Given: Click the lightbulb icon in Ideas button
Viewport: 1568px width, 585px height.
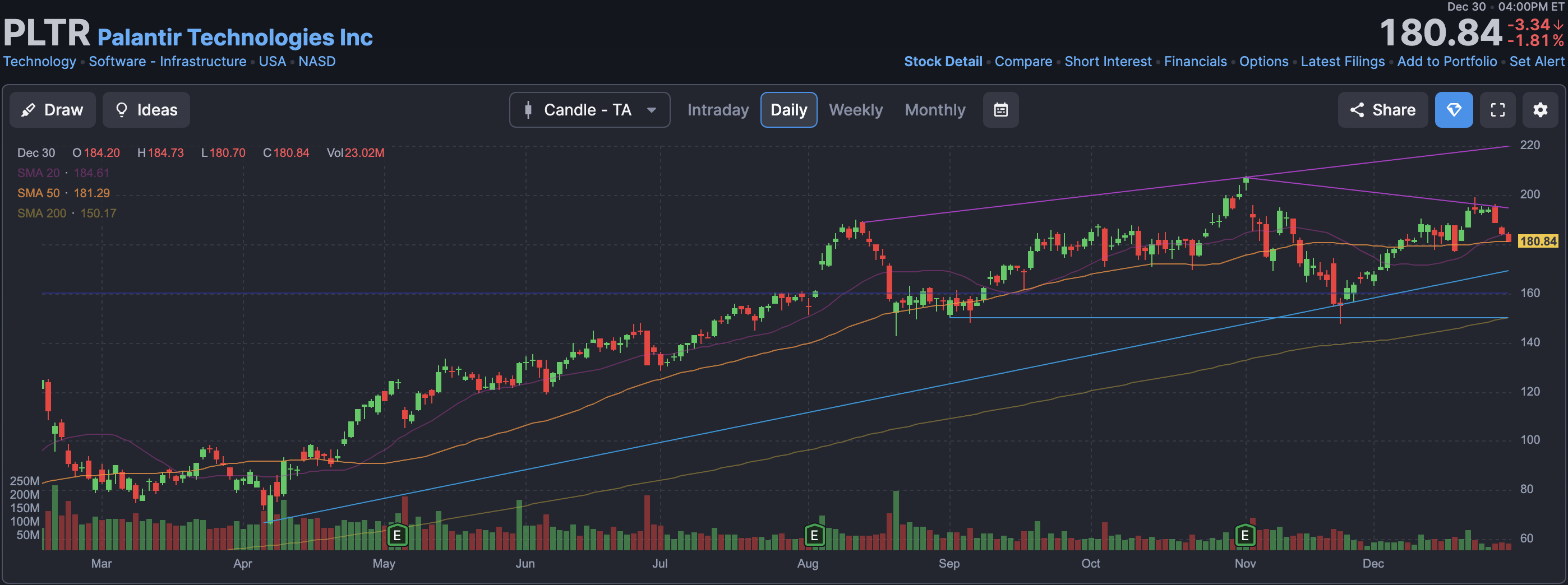Looking at the screenshot, I should pos(122,110).
